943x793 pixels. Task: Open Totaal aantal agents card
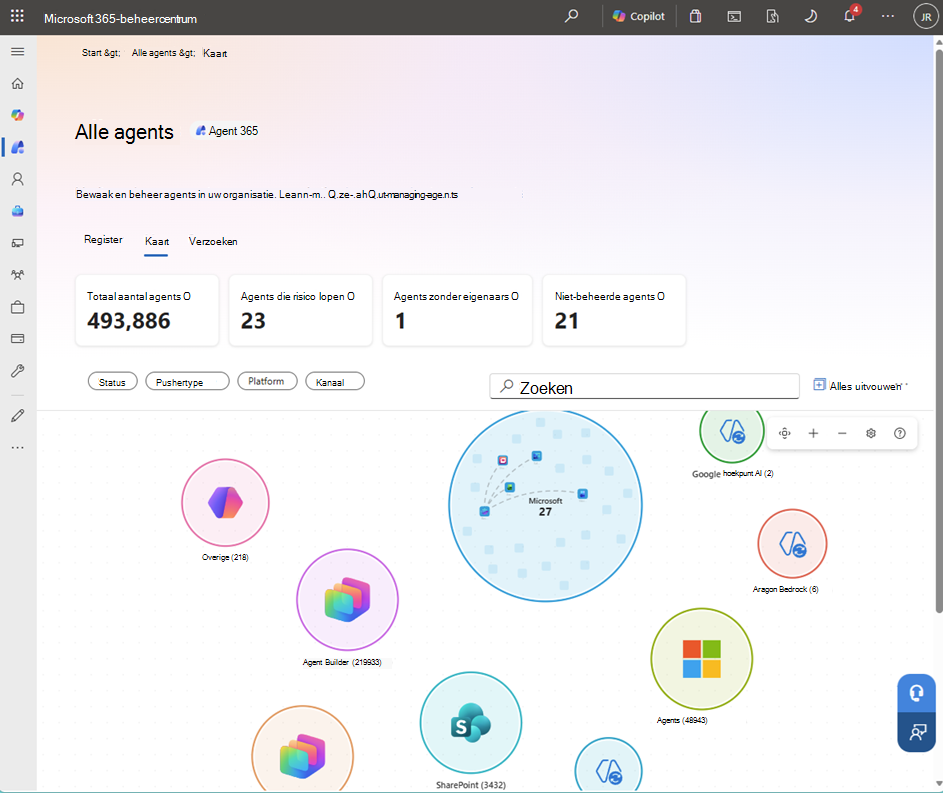[147, 310]
